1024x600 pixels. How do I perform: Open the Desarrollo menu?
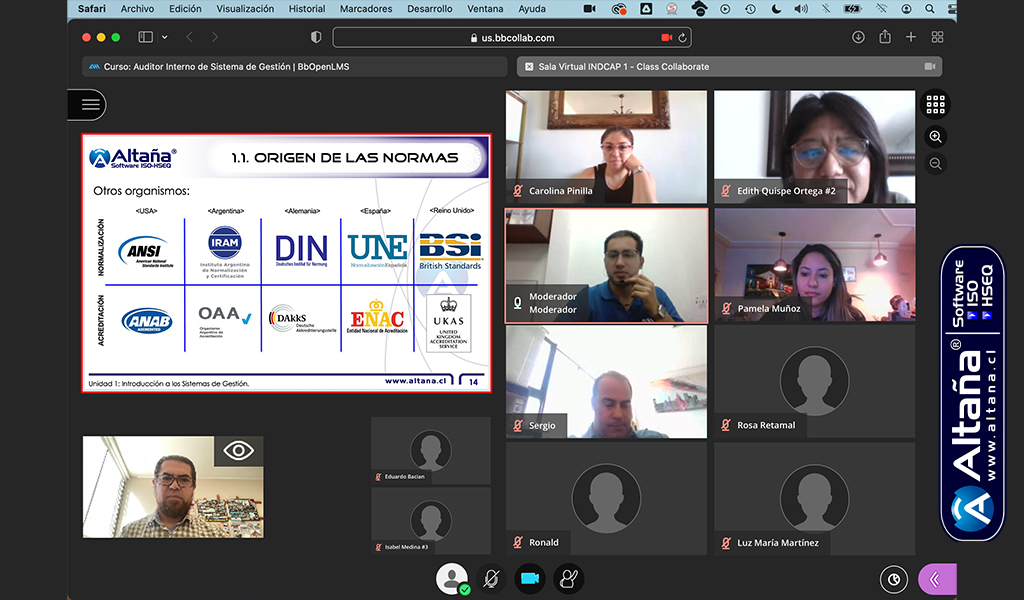tap(429, 8)
